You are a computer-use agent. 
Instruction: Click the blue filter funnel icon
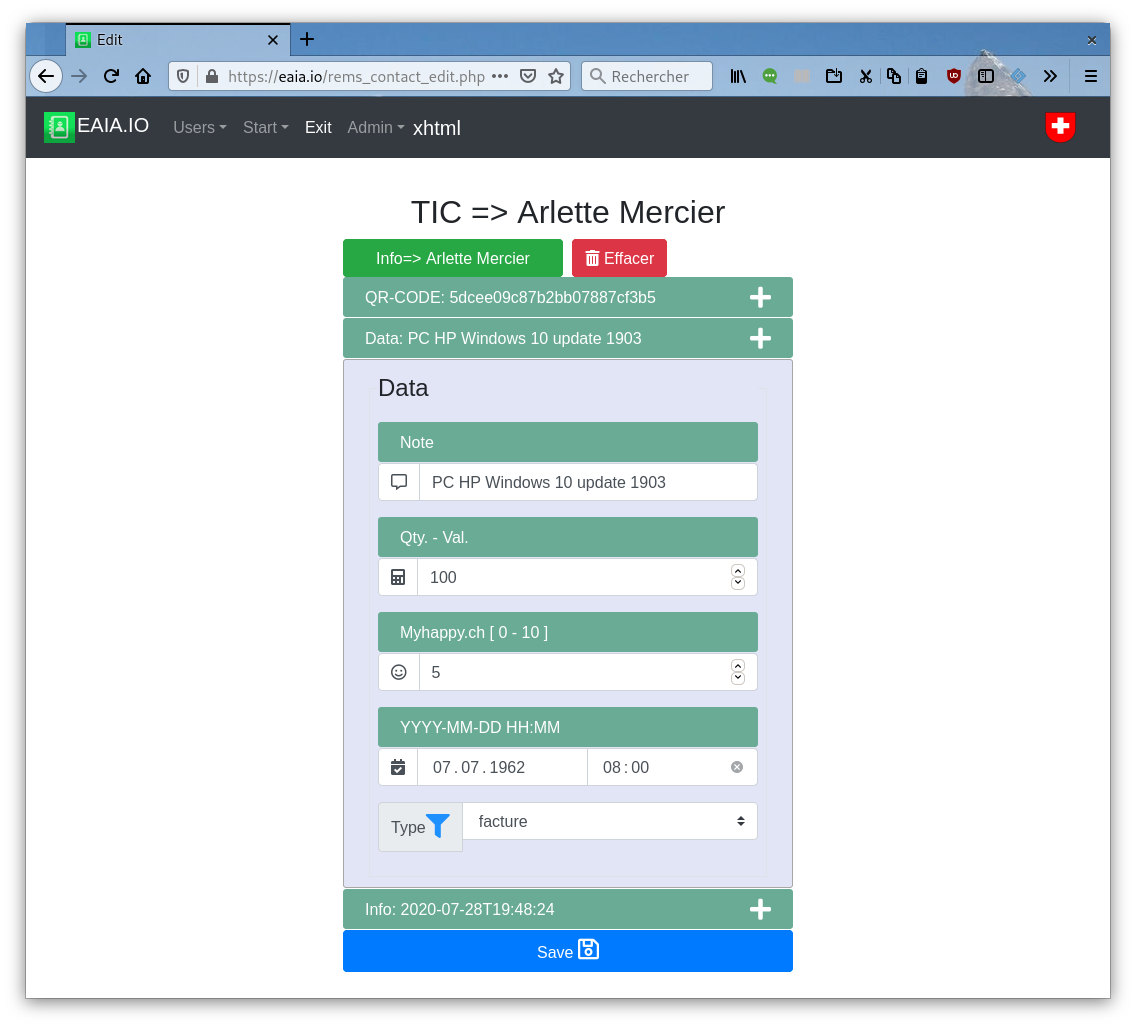click(438, 825)
